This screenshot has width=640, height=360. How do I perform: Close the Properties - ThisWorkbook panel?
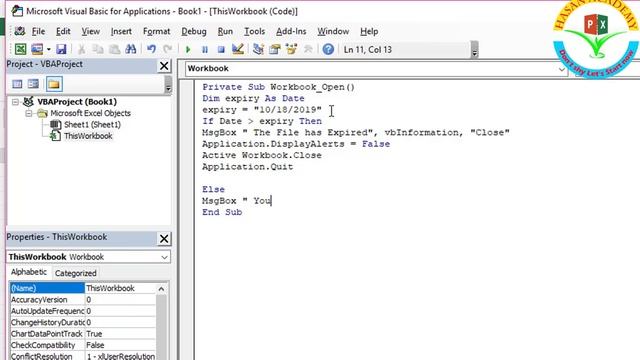pyautogui.click(x=164, y=239)
